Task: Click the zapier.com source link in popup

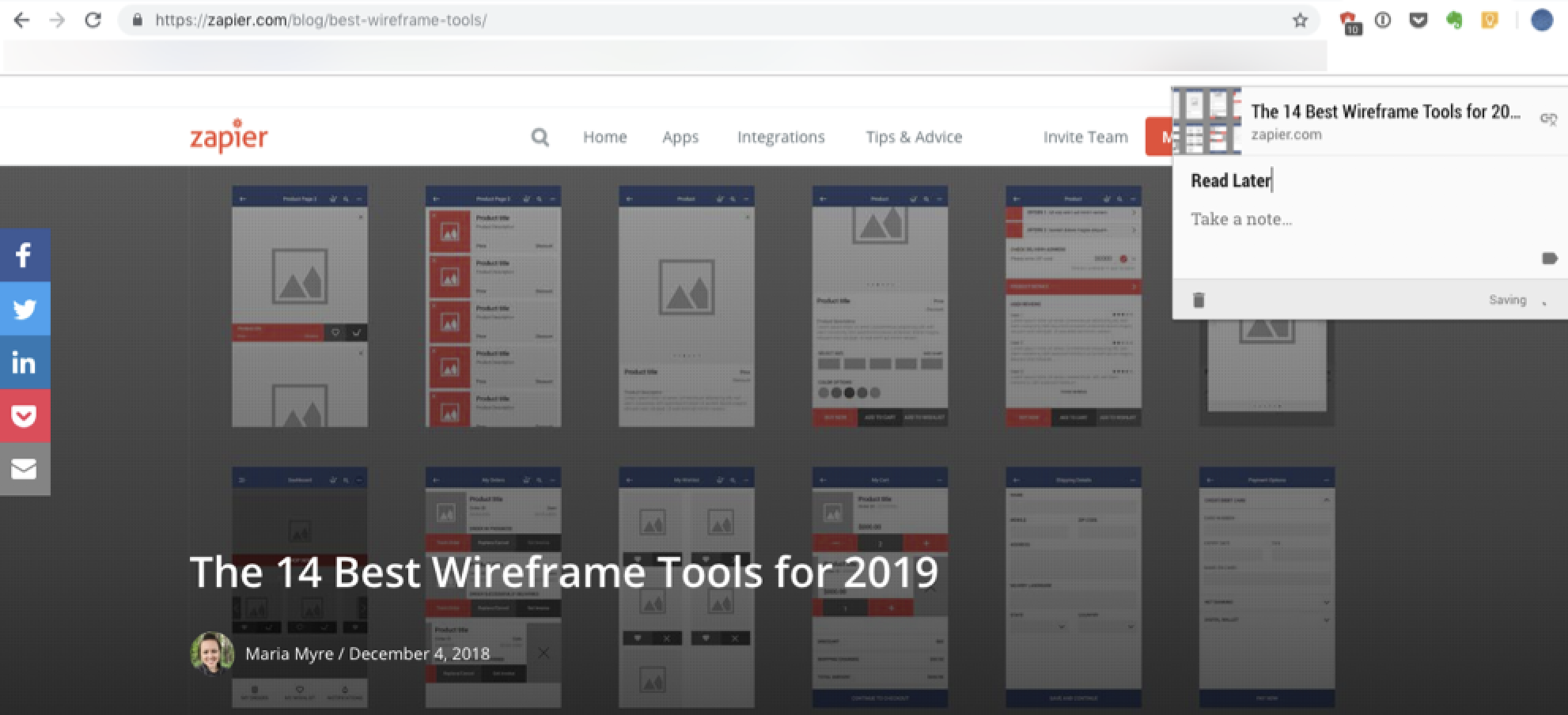Action: [1286, 134]
